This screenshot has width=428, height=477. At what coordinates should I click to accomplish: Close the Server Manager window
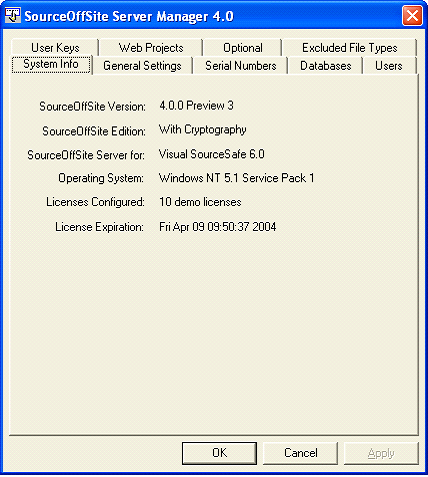(412, 15)
